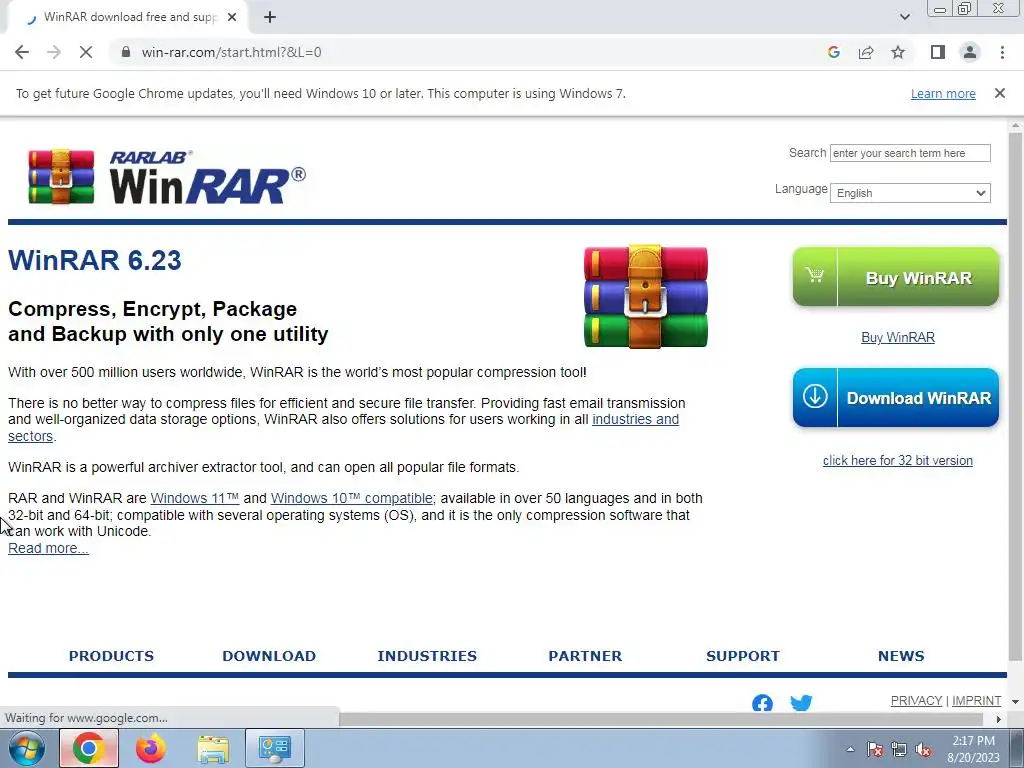Open the Windows 10 compatible link
This screenshot has height=768, width=1024.
353,498
